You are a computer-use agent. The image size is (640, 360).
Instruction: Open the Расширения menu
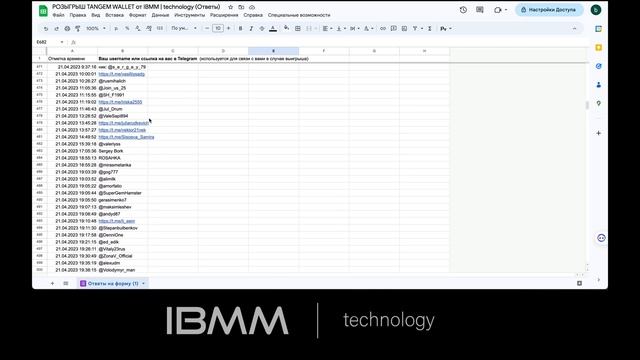pyautogui.click(x=224, y=15)
